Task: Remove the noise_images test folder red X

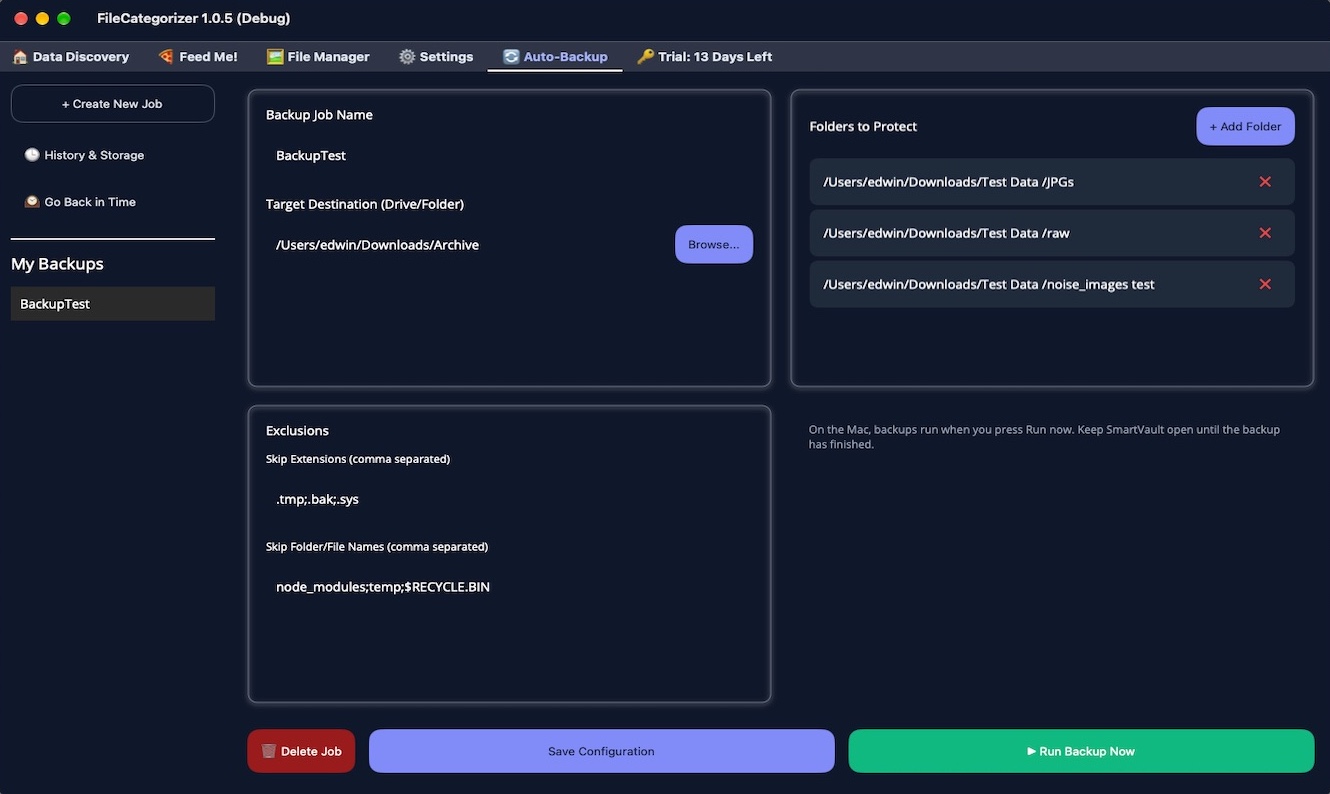Action: pyautogui.click(x=1265, y=284)
